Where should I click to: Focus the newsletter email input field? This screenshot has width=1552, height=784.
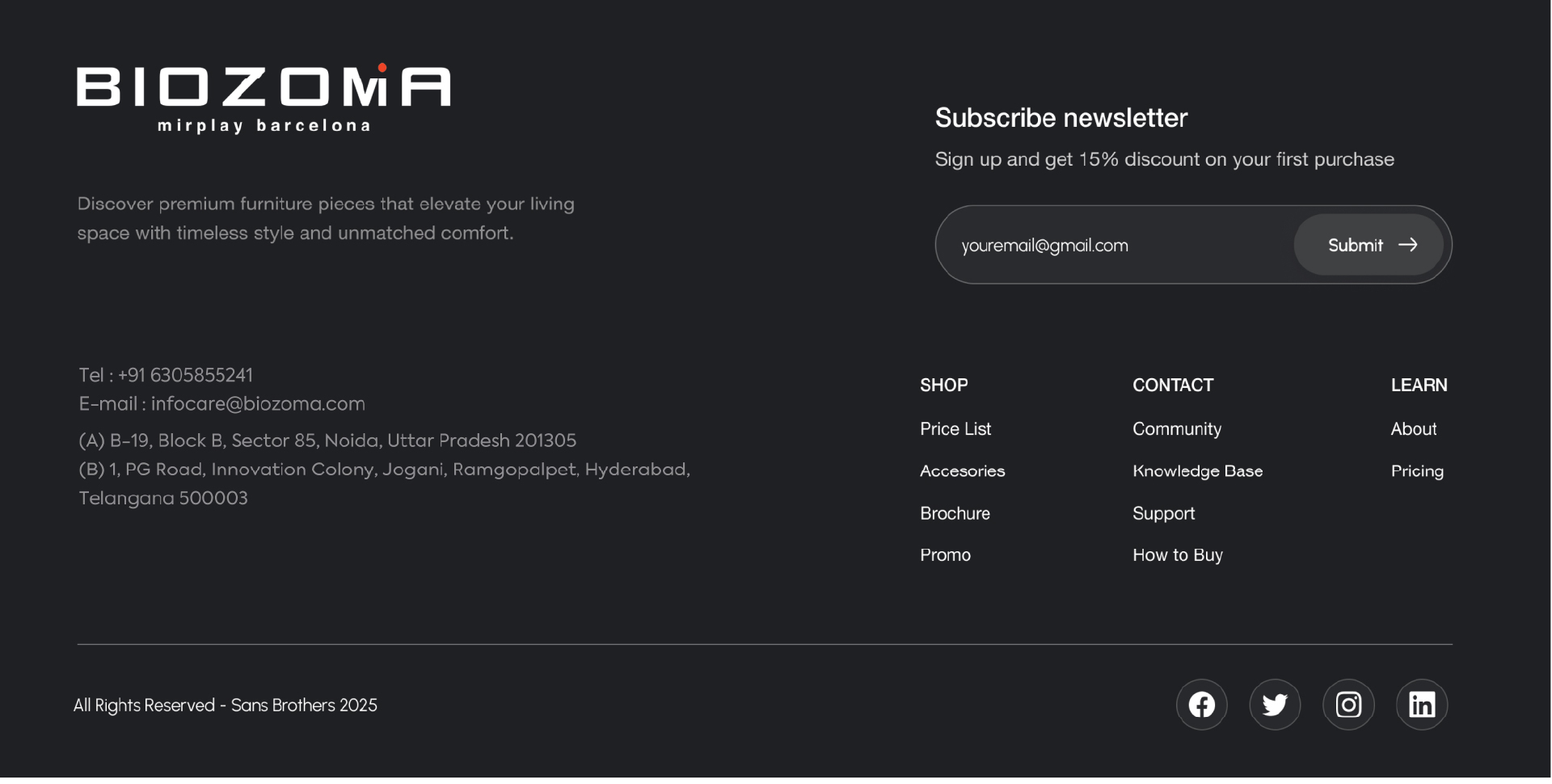pyautogui.click(x=1115, y=245)
